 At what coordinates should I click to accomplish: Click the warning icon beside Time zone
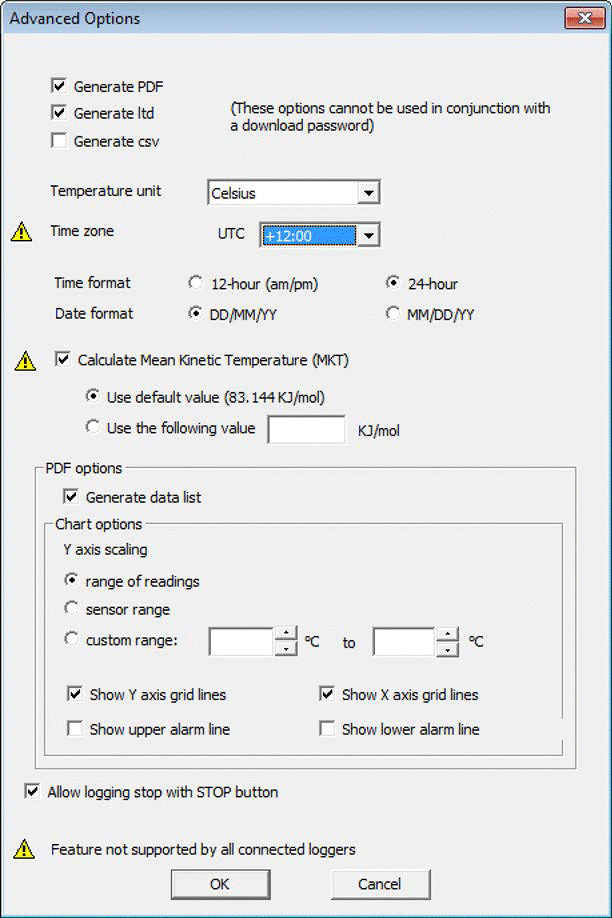coord(20,230)
